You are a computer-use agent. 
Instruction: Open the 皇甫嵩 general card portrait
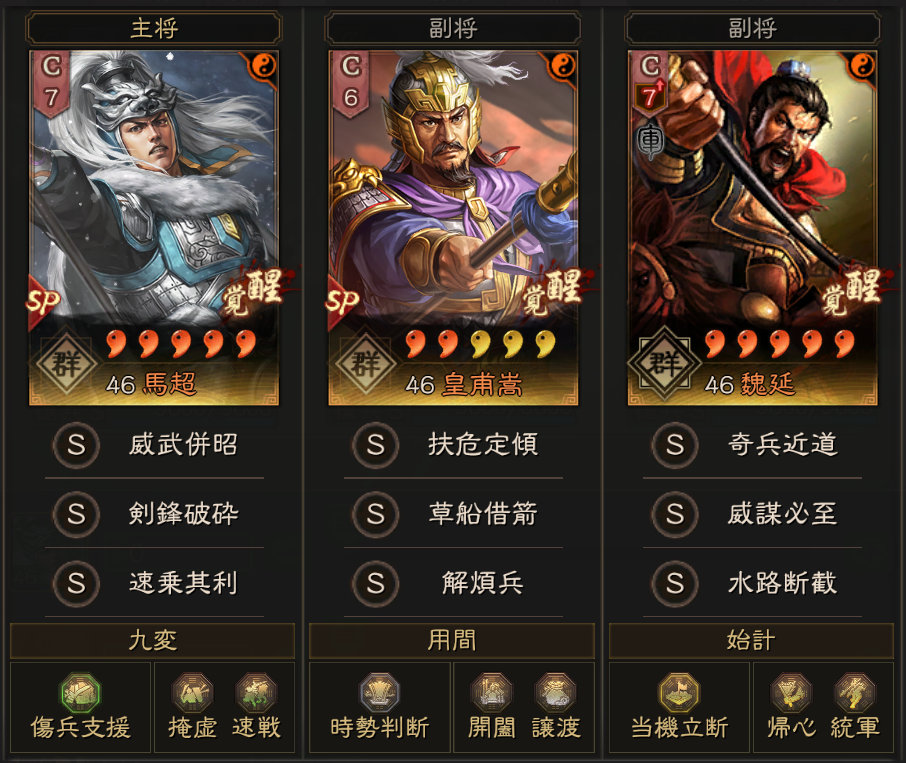click(x=453, y=228)
